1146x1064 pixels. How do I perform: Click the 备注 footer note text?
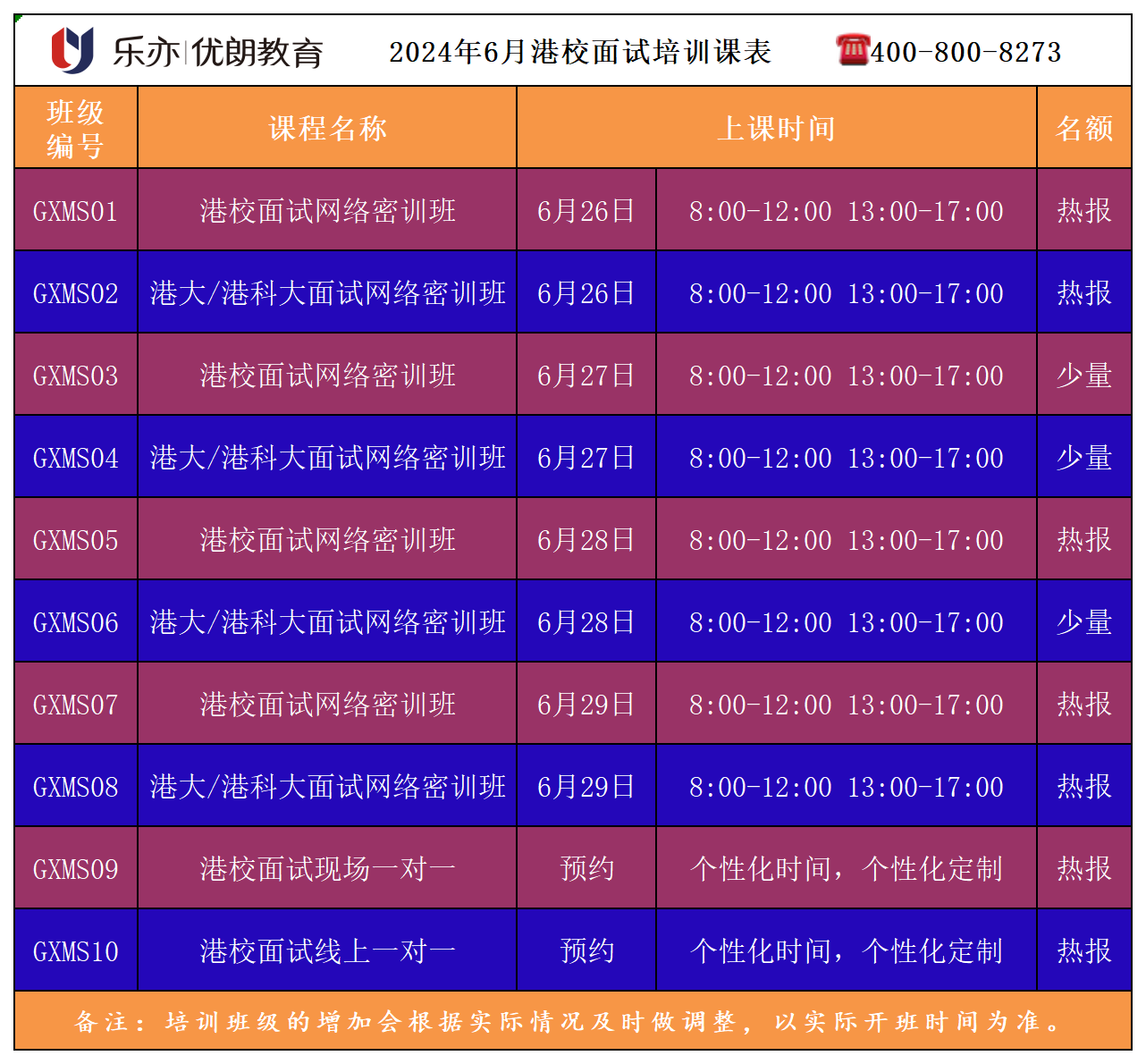pos(572,1022)
